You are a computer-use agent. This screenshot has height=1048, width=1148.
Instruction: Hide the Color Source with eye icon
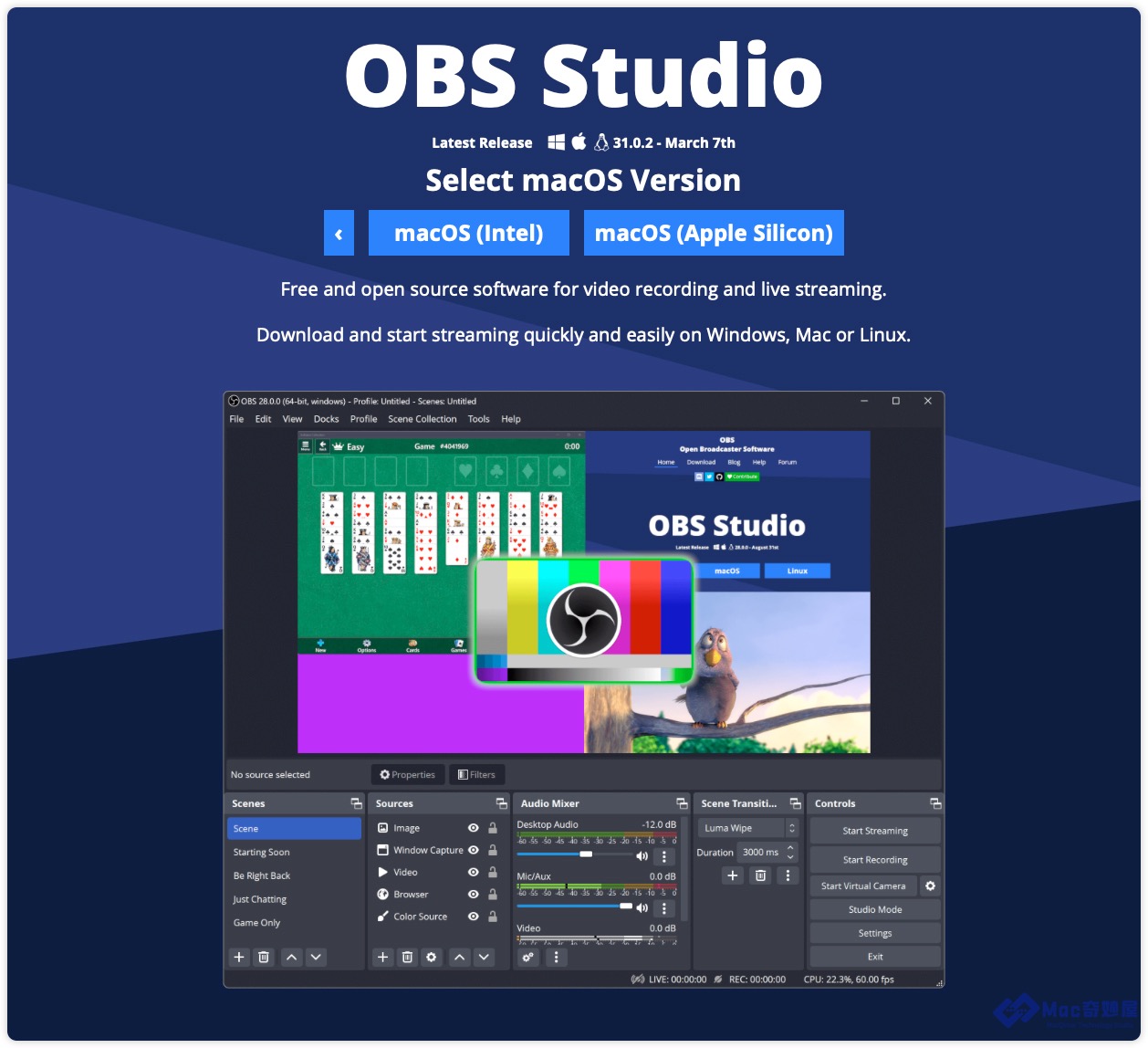[474, 917]
